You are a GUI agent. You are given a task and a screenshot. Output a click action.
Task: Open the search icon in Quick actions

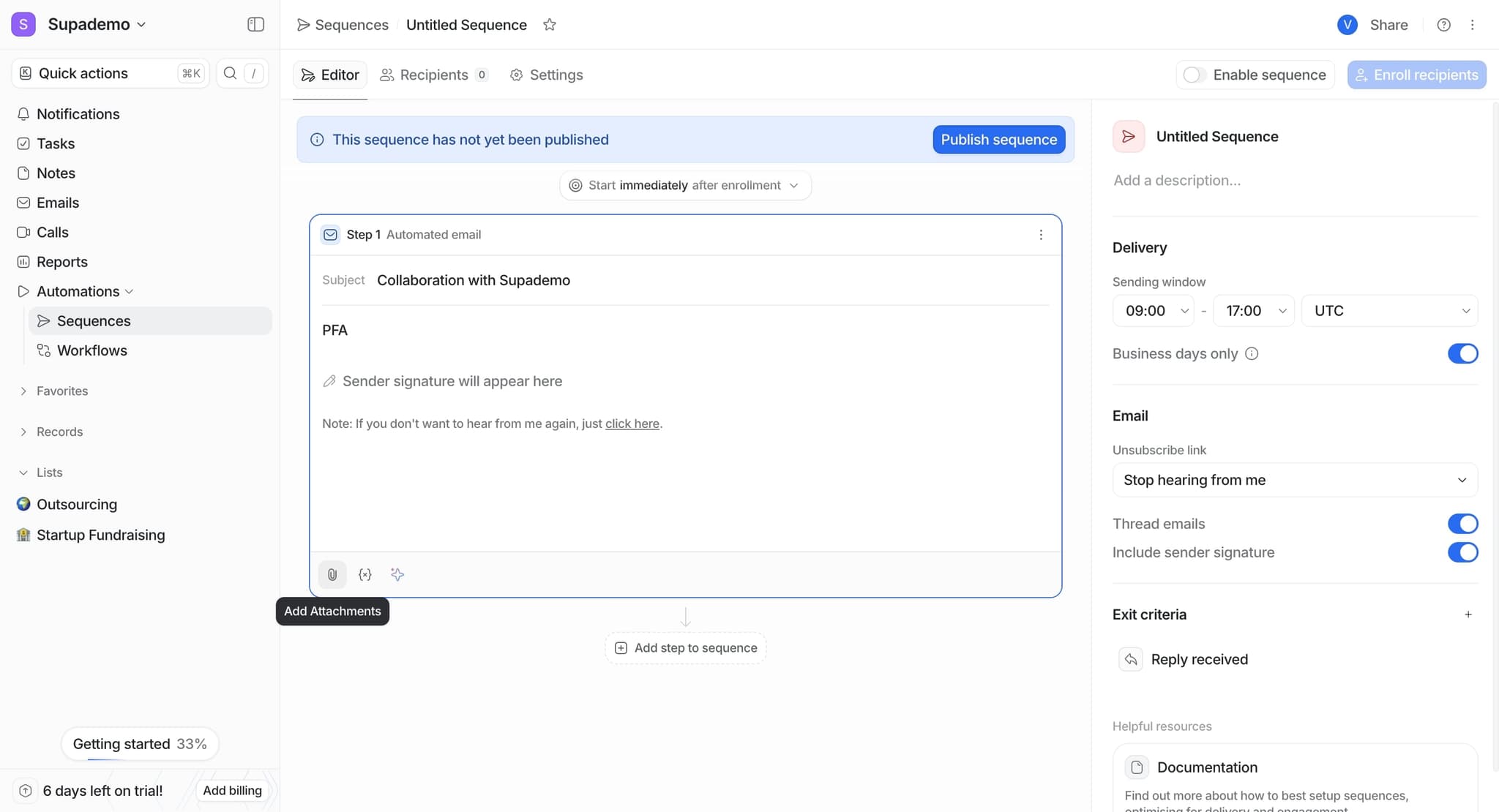(230, 73)
